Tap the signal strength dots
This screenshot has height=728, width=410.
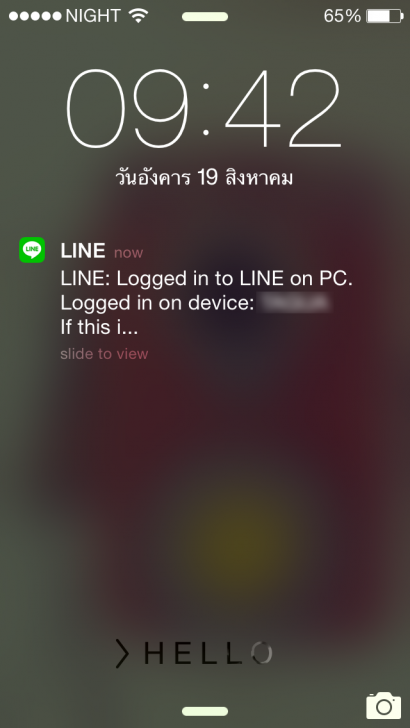35,17
